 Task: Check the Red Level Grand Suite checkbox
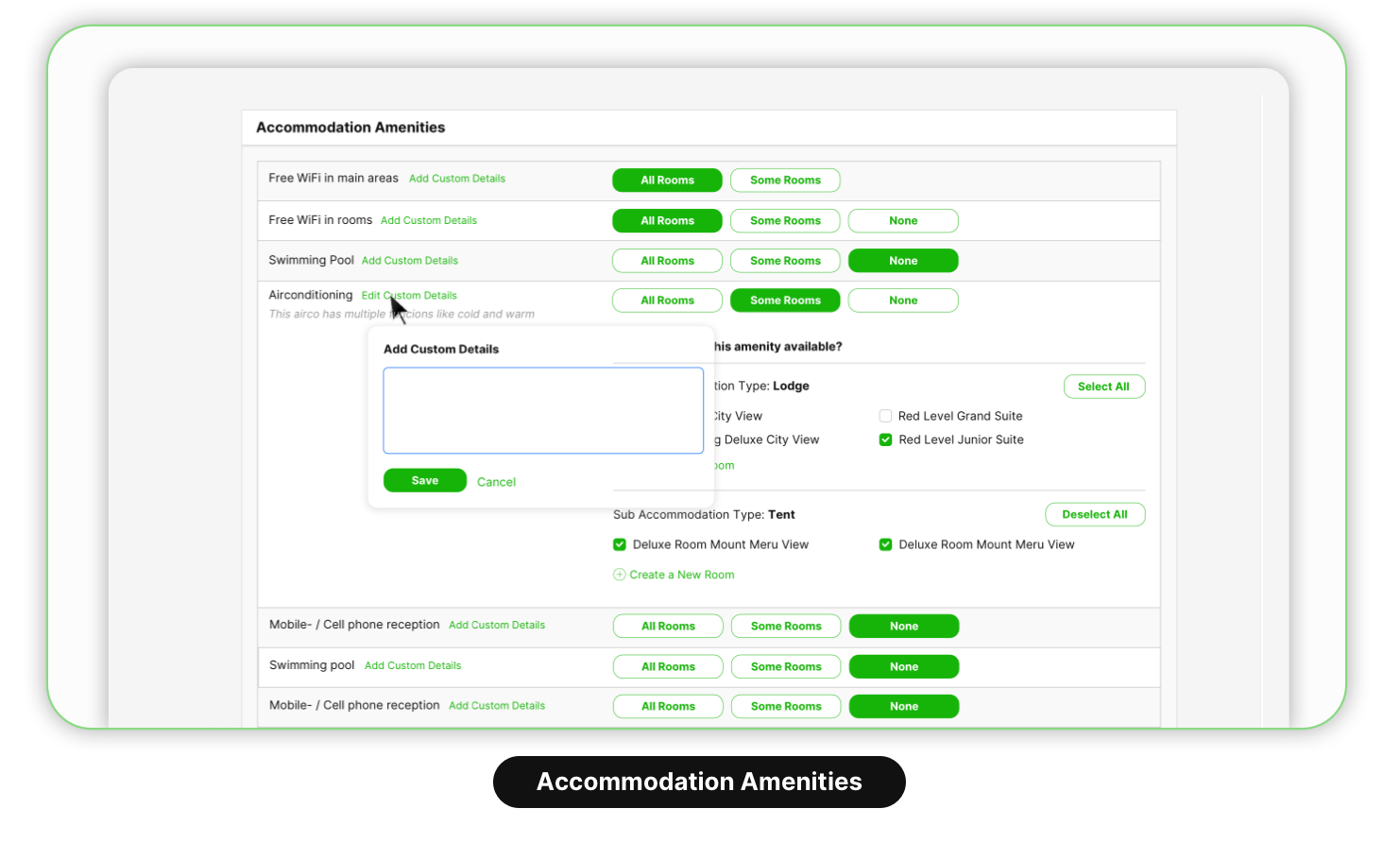(x=885, y=416)
